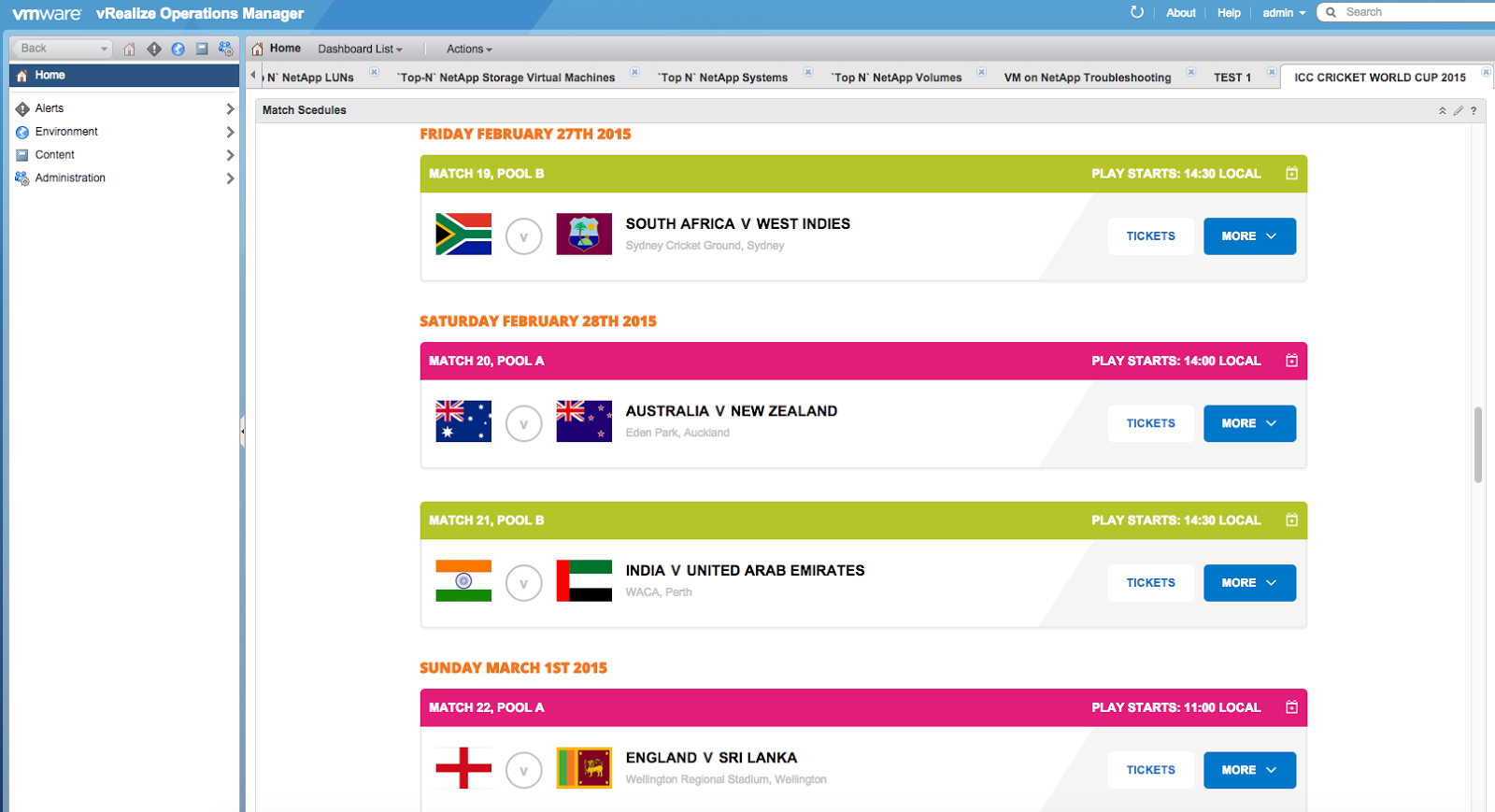
Task: Collapse the Match Scedules widget
Action: tap(1442, 110)
